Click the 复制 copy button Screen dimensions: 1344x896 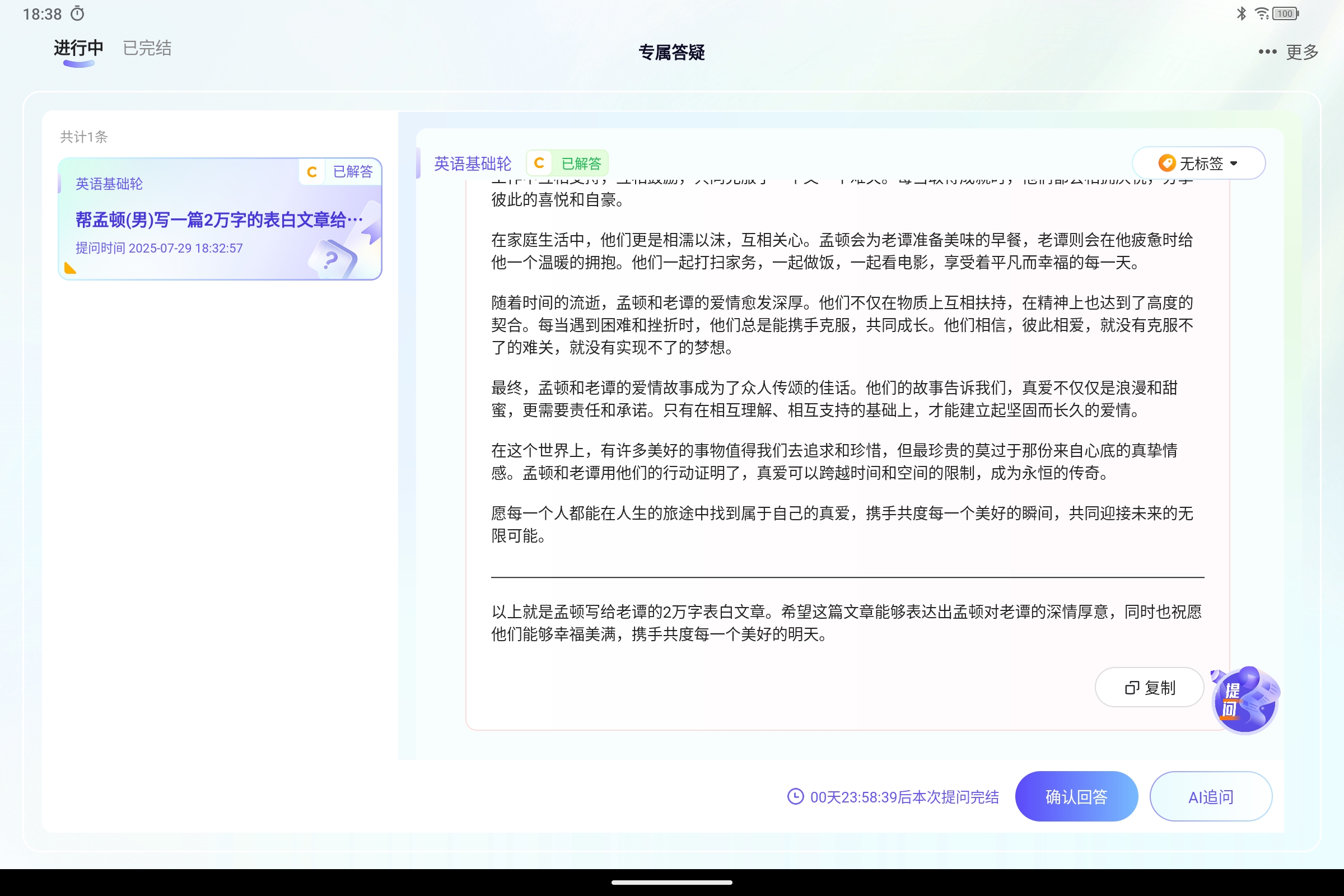pyautogui.click(x=1149, y=688)
